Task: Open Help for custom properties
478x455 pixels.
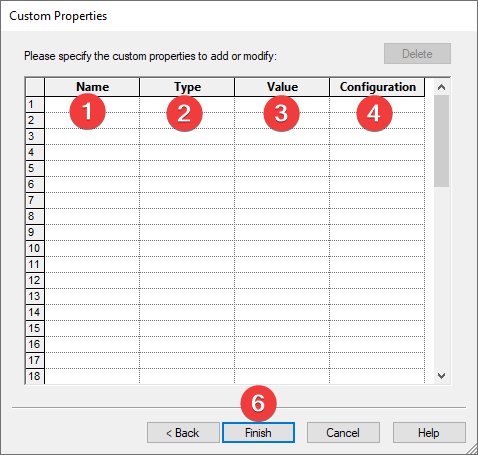Action: pos(429,433)
